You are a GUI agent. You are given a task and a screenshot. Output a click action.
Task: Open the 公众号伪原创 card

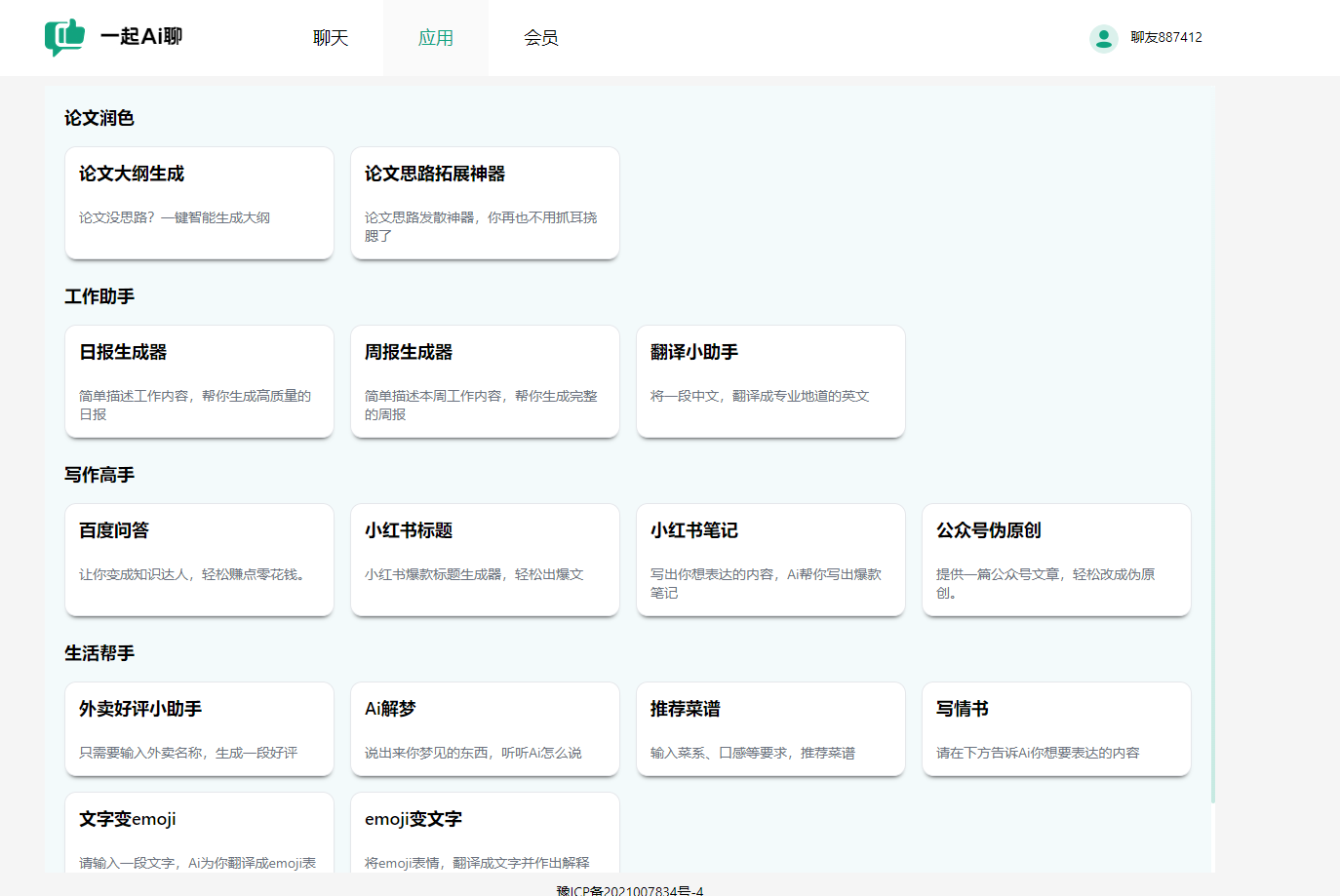pos(1056,560)
